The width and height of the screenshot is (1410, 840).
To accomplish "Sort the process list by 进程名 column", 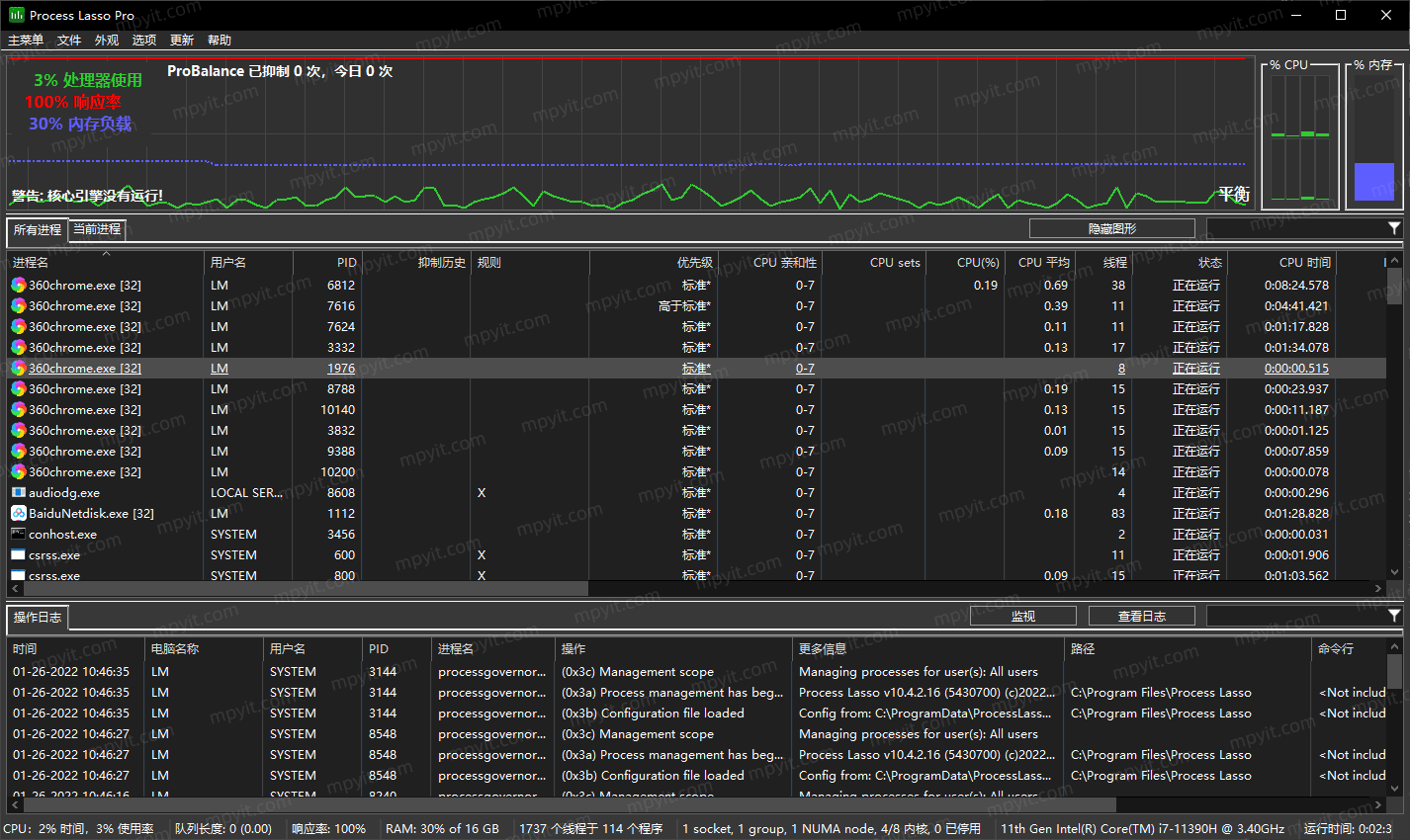I will click(104, 262).
